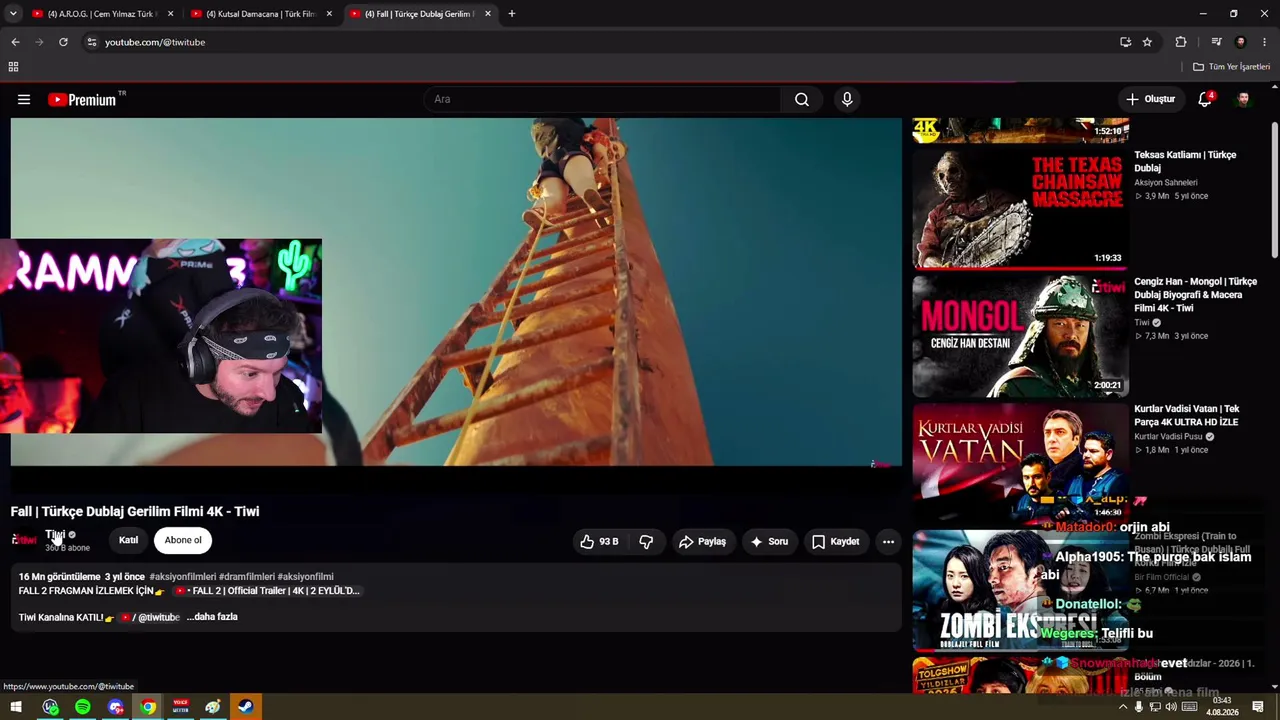Like the video with 93 B likes
The image size is (1280, 720).
(599, 541)
